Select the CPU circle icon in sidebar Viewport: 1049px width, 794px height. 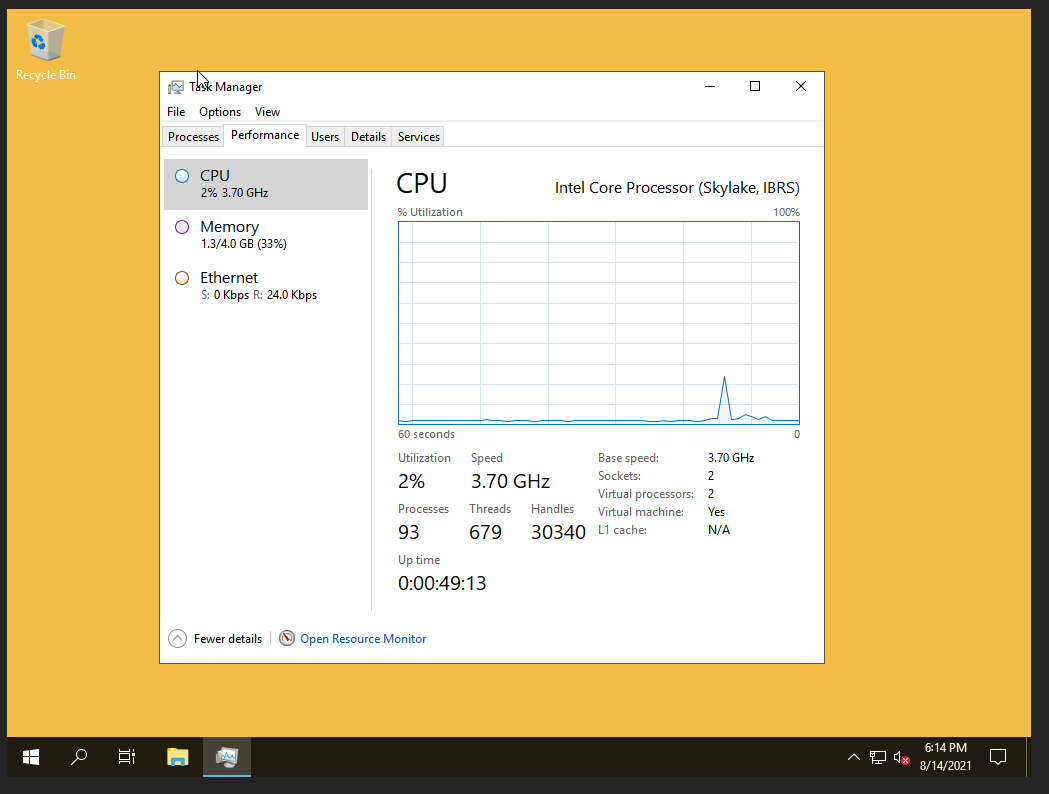[182, 176]
